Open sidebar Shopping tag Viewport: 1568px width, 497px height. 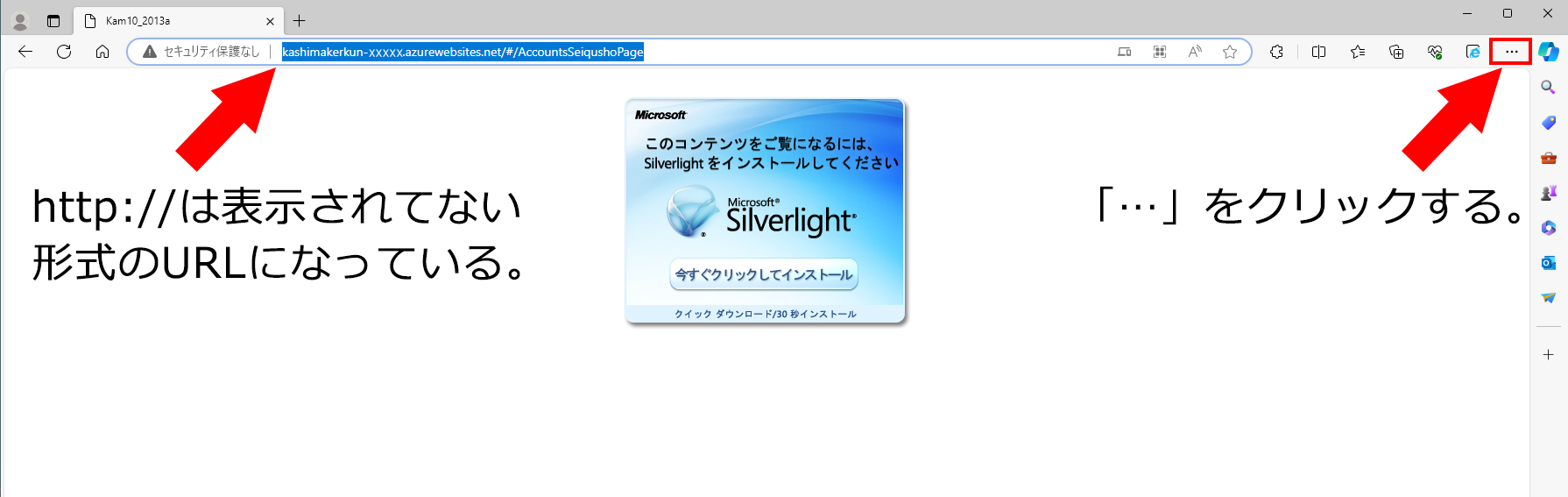point(1549,122)
